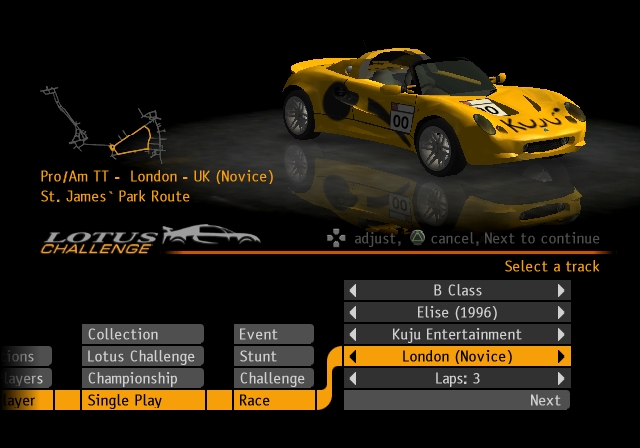The height and width of the screenshot is (448, 640).
Task: Click the Kuju Entertainment livery label
Action: 457,335
